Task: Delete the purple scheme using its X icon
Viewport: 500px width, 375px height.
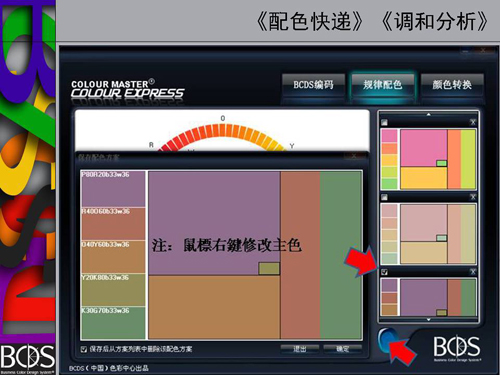Action: pyautogui.click(x=473, y=272)
